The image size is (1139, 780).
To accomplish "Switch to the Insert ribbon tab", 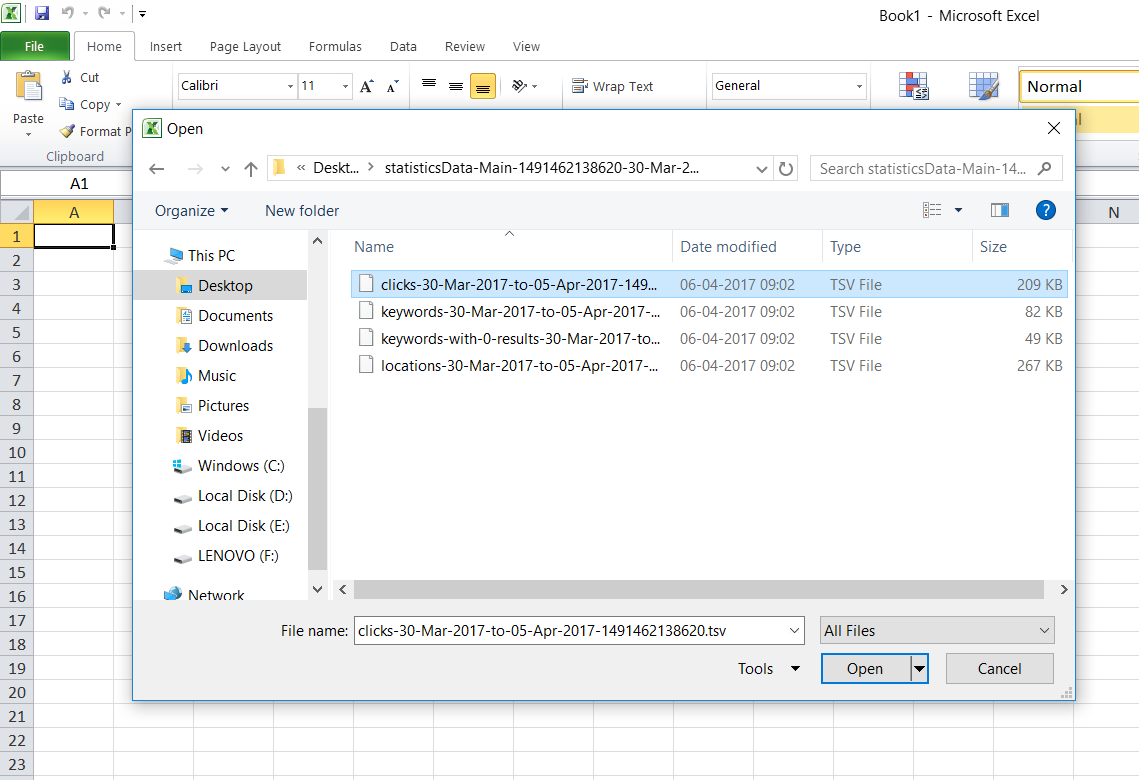I will point(166,46).
